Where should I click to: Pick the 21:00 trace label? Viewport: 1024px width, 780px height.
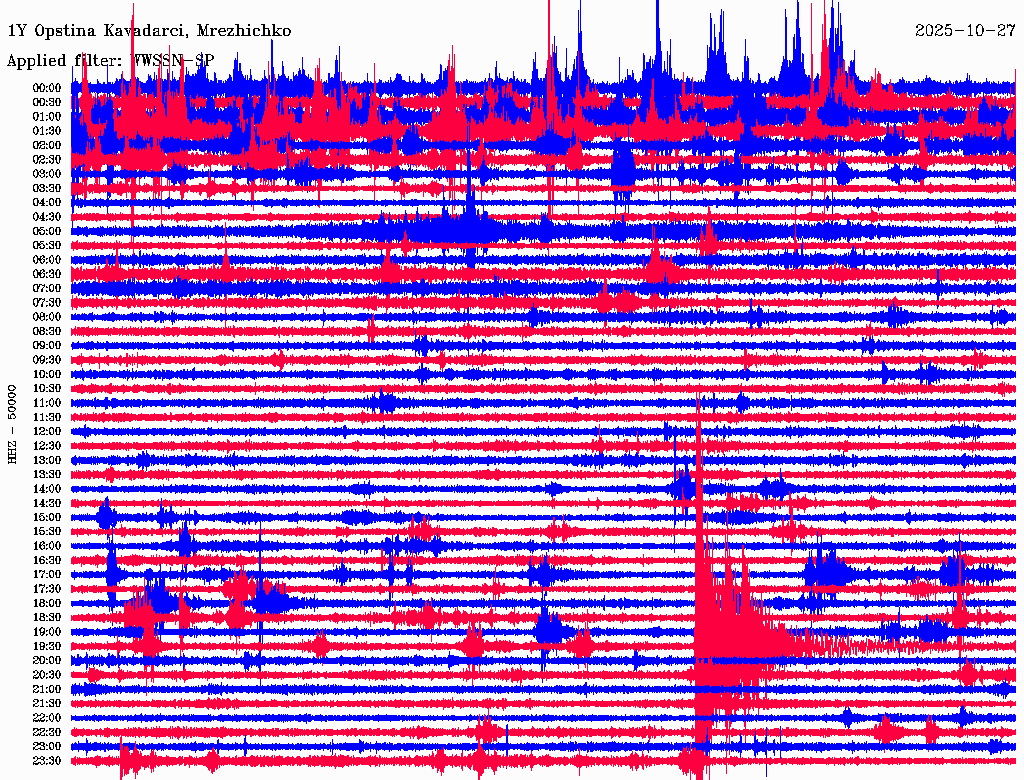click(47, 689)
